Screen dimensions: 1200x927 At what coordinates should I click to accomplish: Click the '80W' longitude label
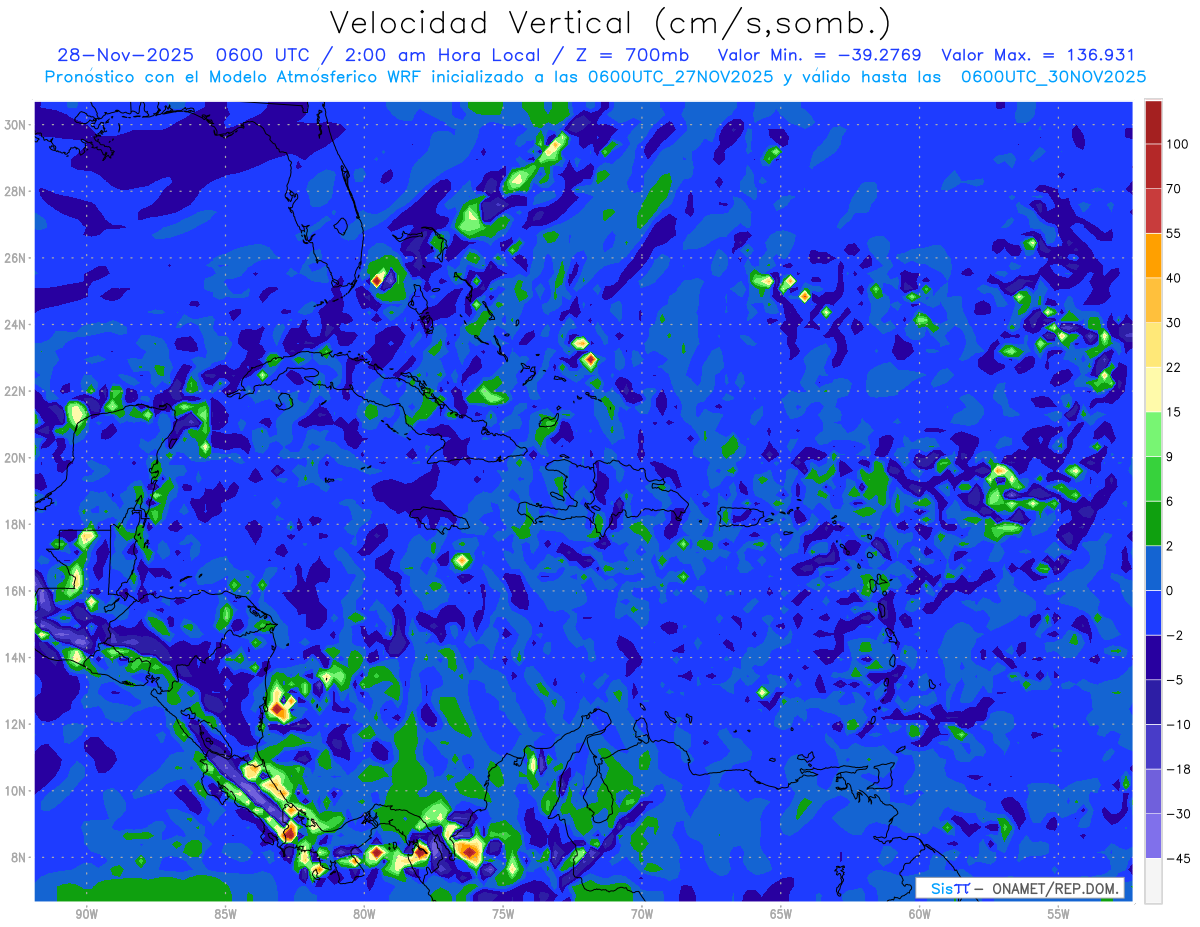coord(364,913)
